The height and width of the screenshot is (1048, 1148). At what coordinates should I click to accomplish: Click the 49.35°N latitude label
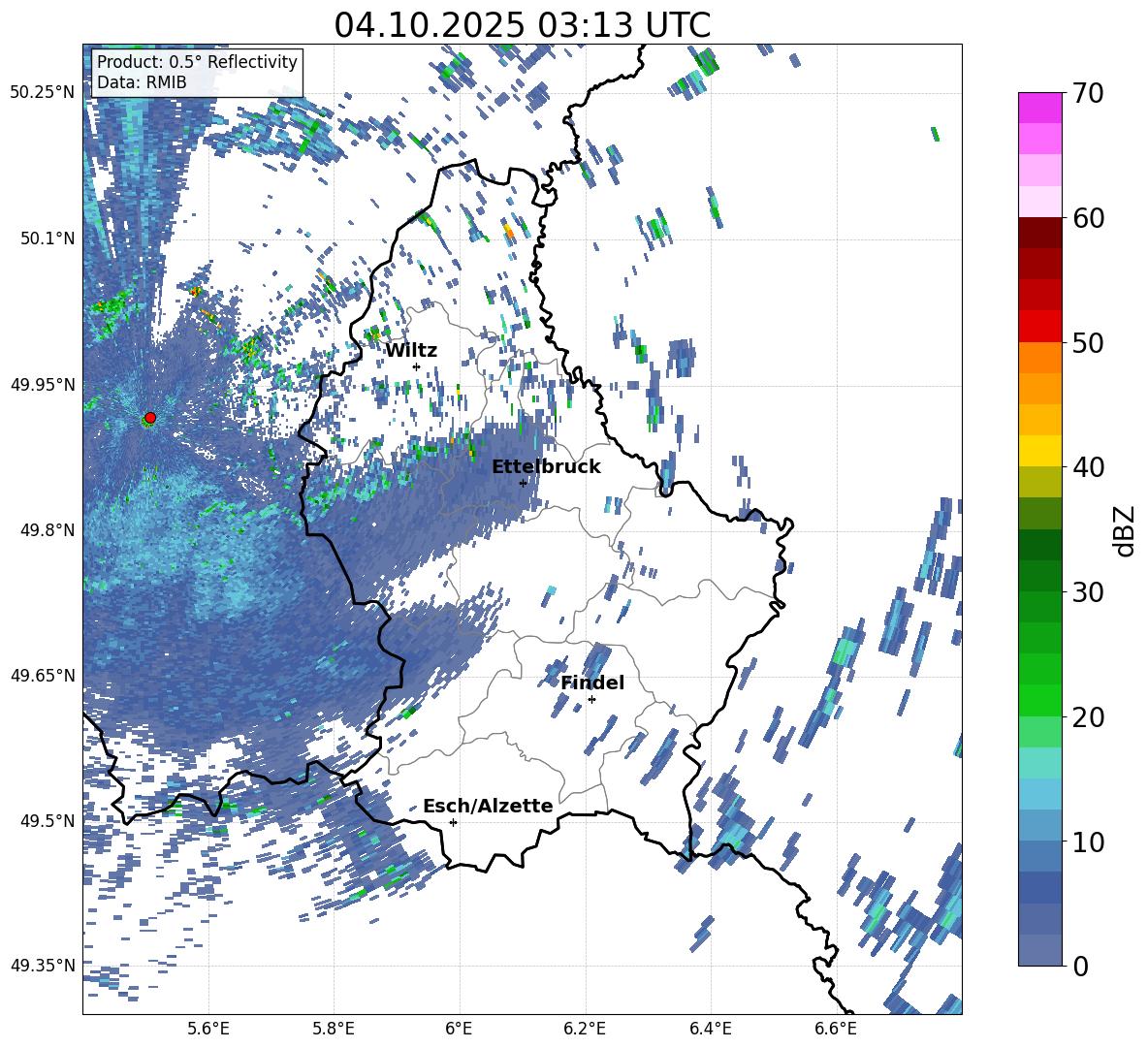[43, 966]
